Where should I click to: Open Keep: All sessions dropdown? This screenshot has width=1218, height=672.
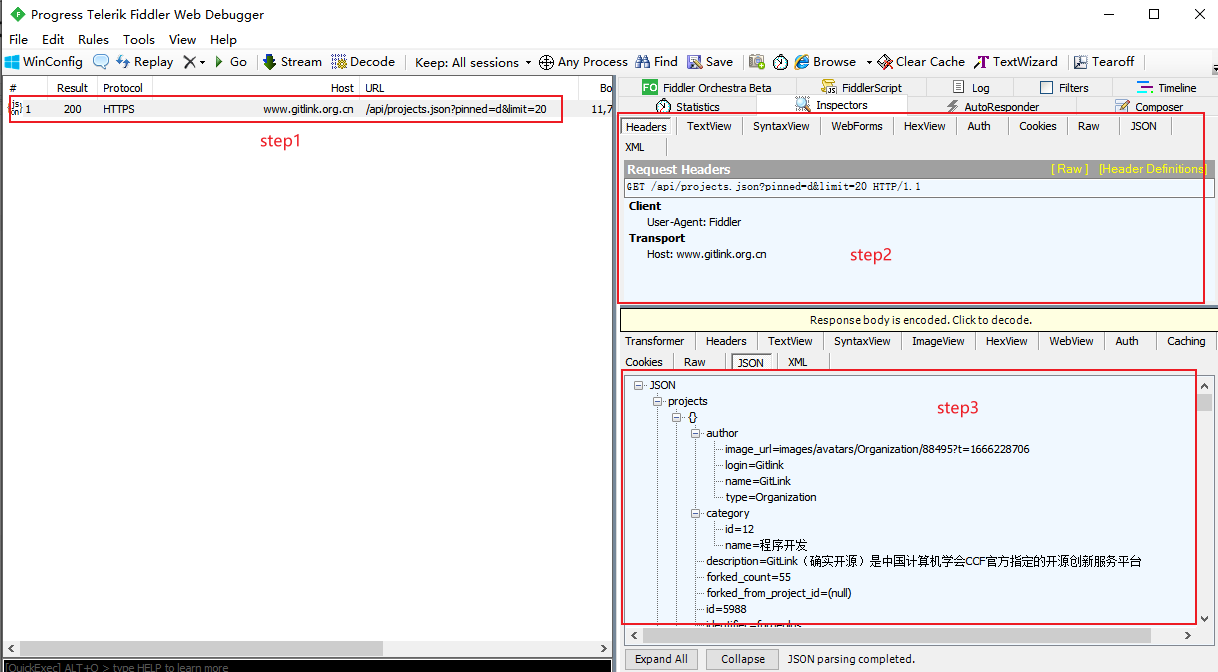473,62
